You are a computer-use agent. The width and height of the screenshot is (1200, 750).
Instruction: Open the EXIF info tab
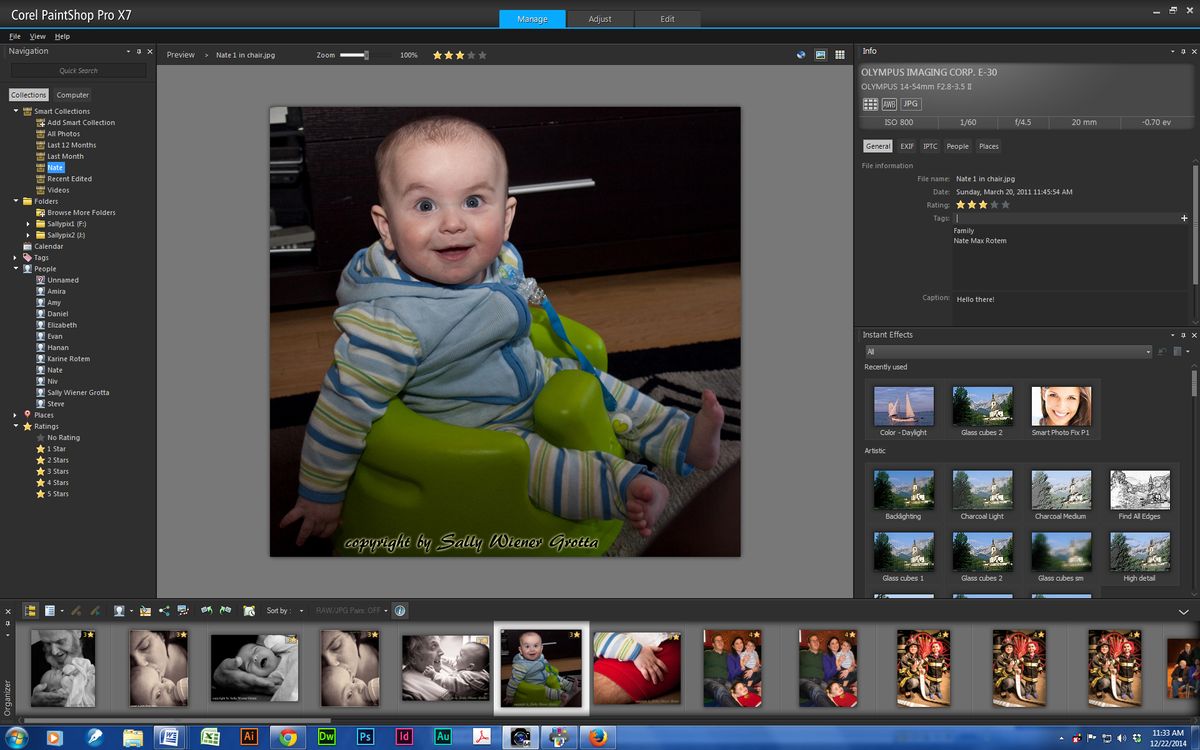[907, 146]
